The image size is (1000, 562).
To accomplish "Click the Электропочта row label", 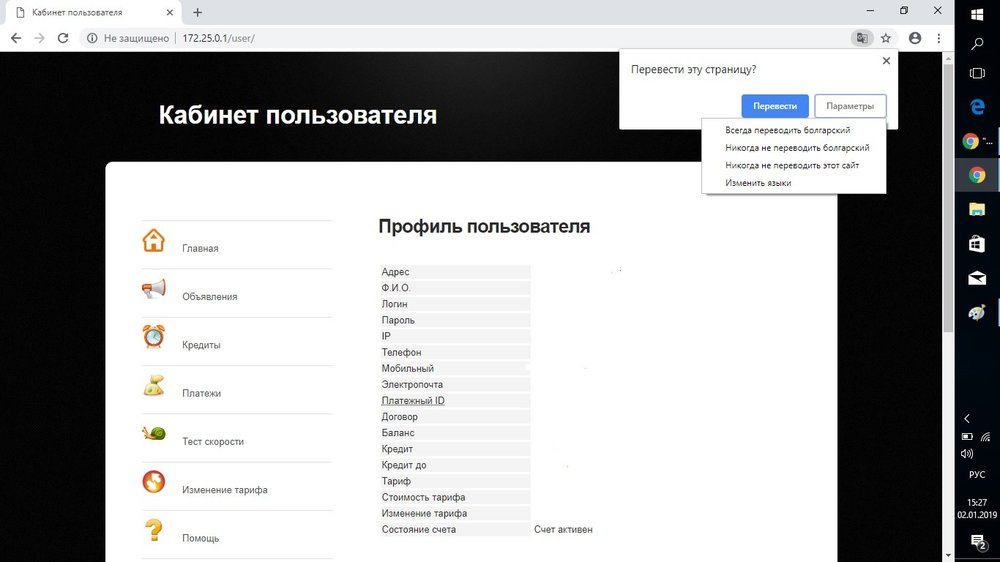I will pos(412,385).
